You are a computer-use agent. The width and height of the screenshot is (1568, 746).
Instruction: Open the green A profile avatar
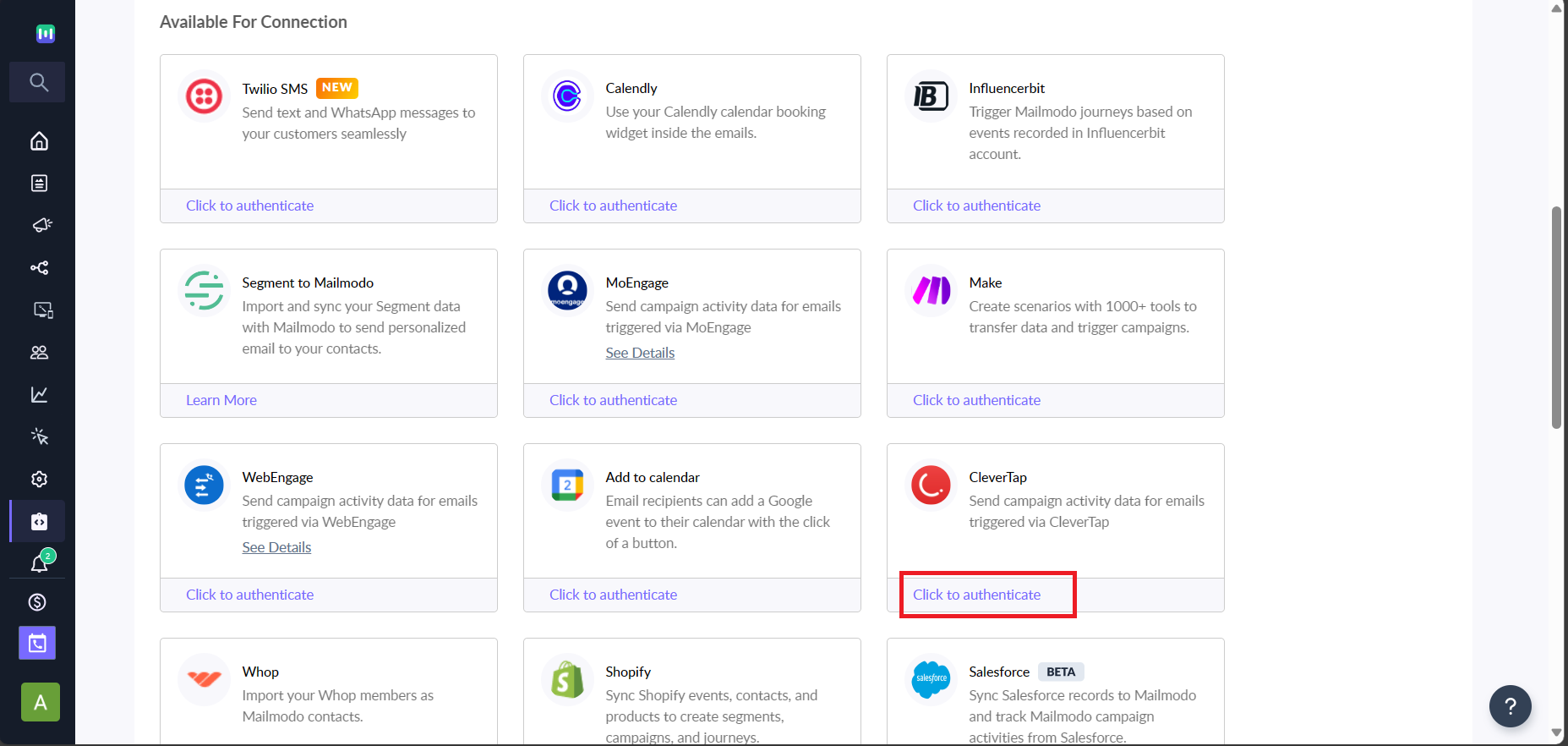41,702
